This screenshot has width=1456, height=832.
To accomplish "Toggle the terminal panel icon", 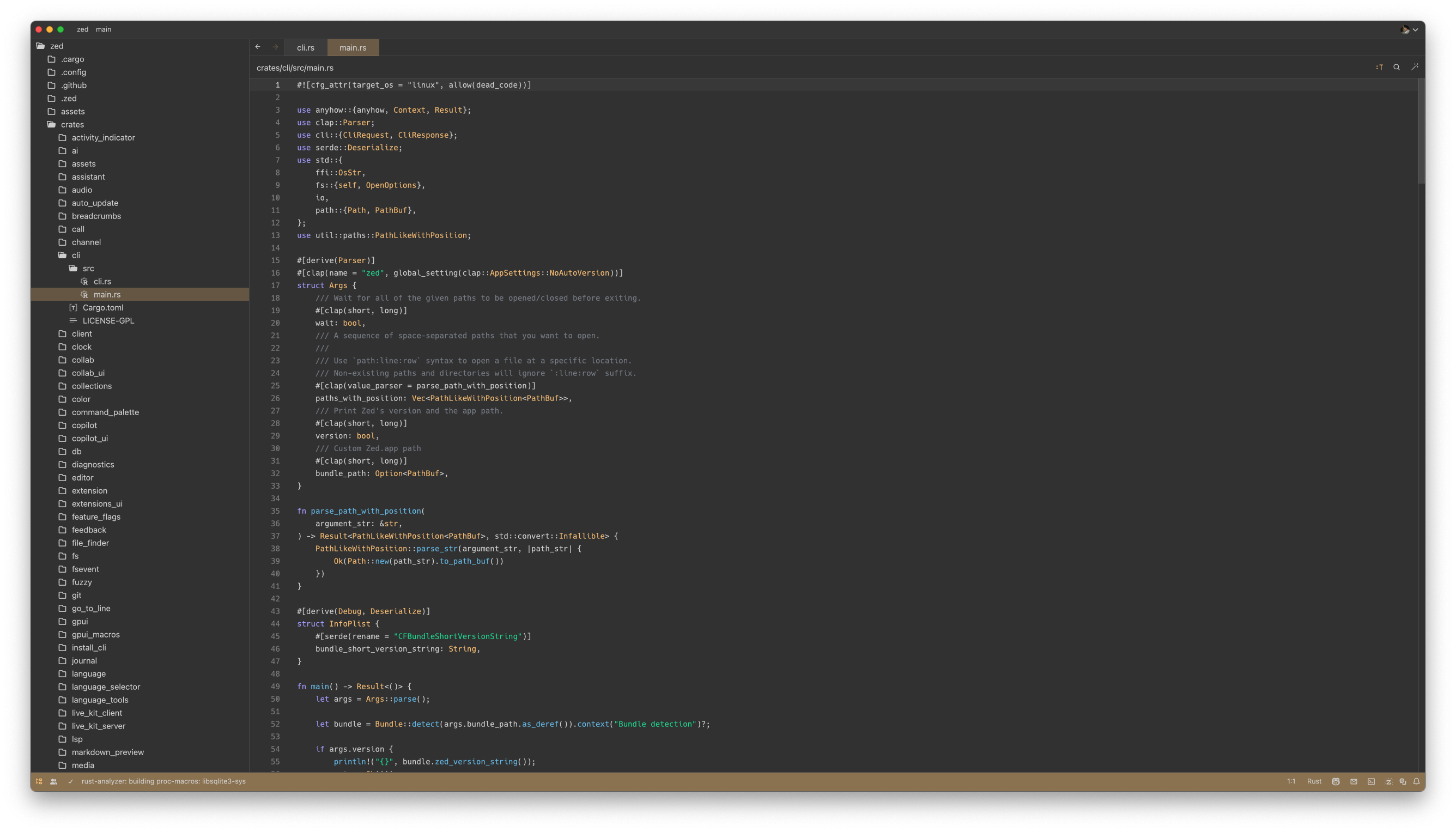I will (x=1372, y=781).
